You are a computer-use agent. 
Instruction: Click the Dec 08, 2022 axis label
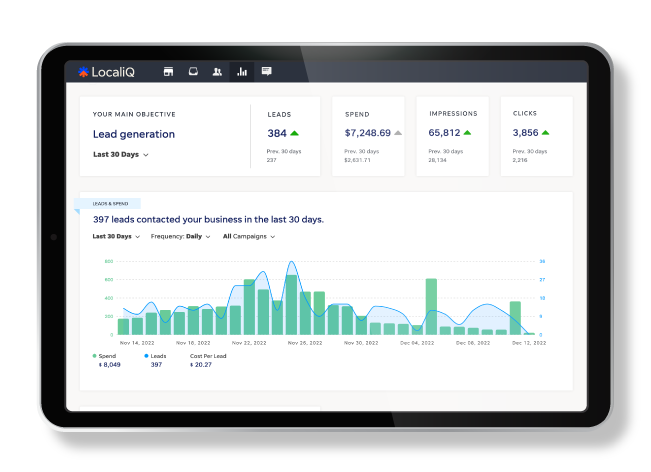(473, 343)
